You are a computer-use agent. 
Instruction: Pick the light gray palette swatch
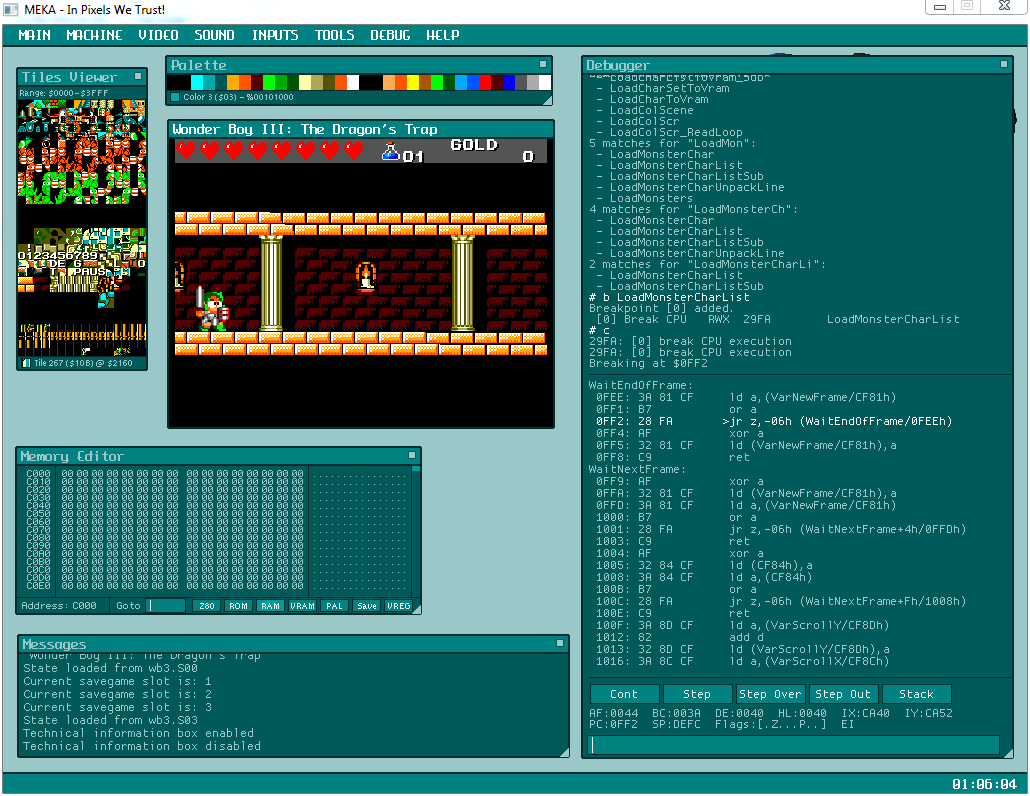[x=533, y=82]
